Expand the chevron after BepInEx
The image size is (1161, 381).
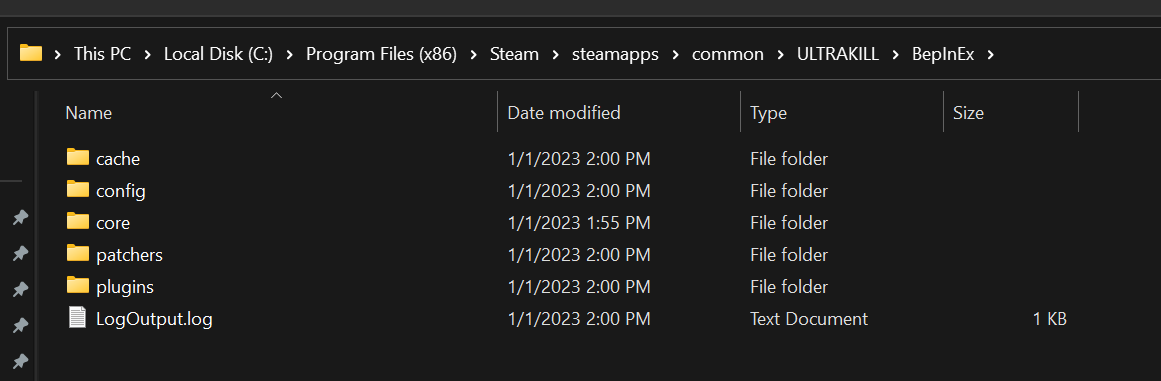coord(991,54)
